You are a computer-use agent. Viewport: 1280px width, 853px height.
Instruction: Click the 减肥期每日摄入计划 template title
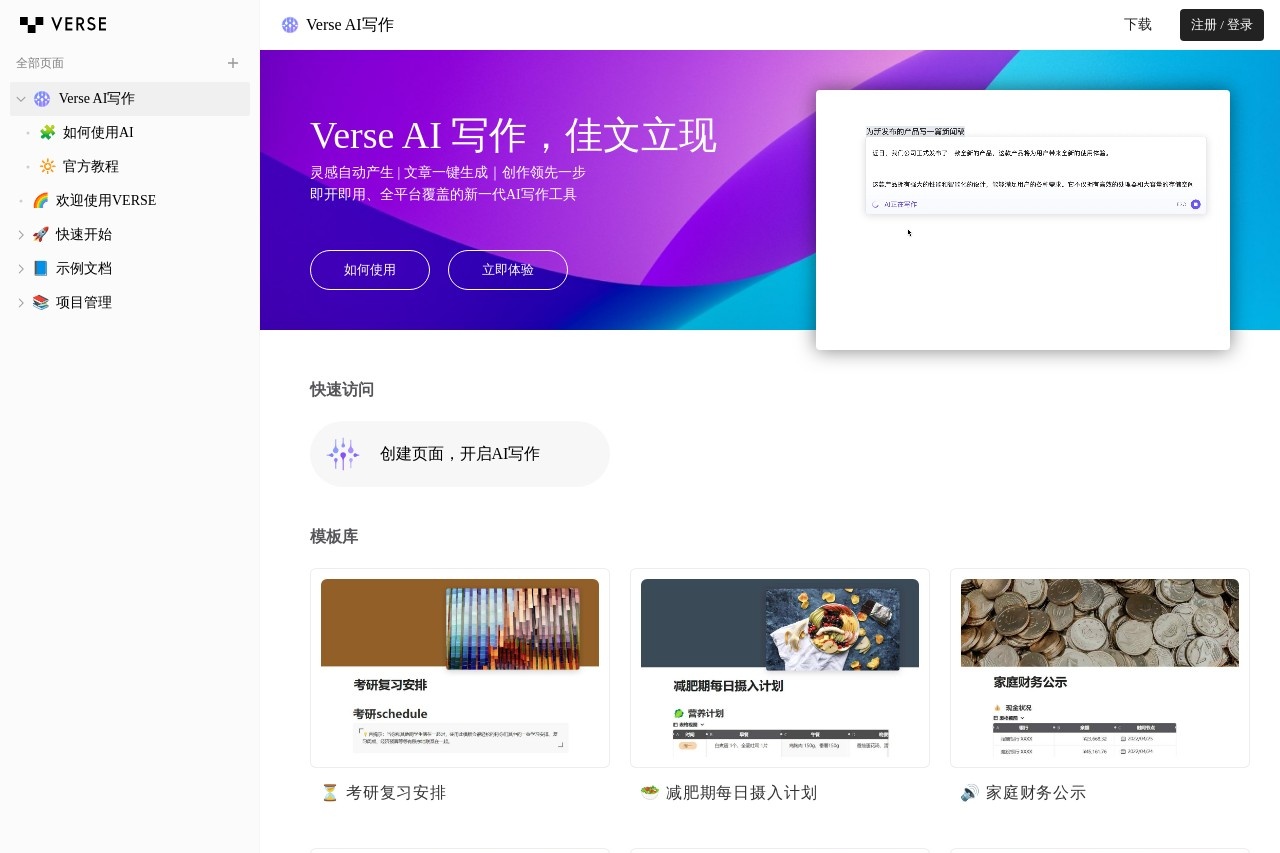click(x=741, y=793)
